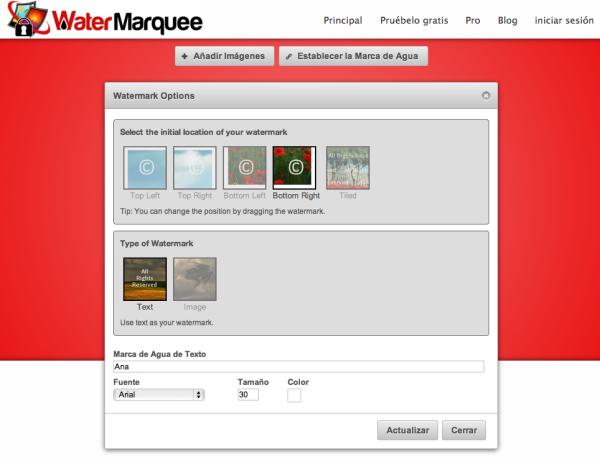
Task: Select Image as the watermark type
Action: pos(194,279)
